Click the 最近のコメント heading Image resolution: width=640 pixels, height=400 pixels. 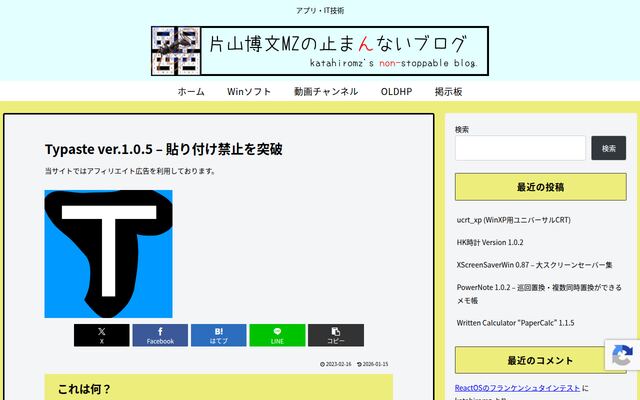pos(540,360)
